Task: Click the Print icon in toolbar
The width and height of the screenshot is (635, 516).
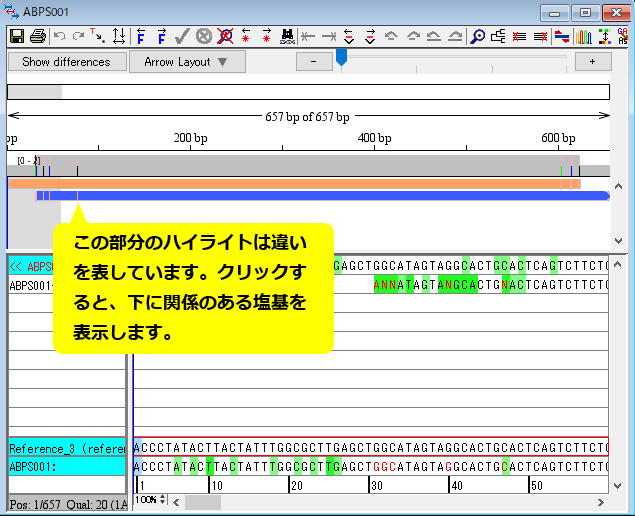Action: tap(37, 37)
